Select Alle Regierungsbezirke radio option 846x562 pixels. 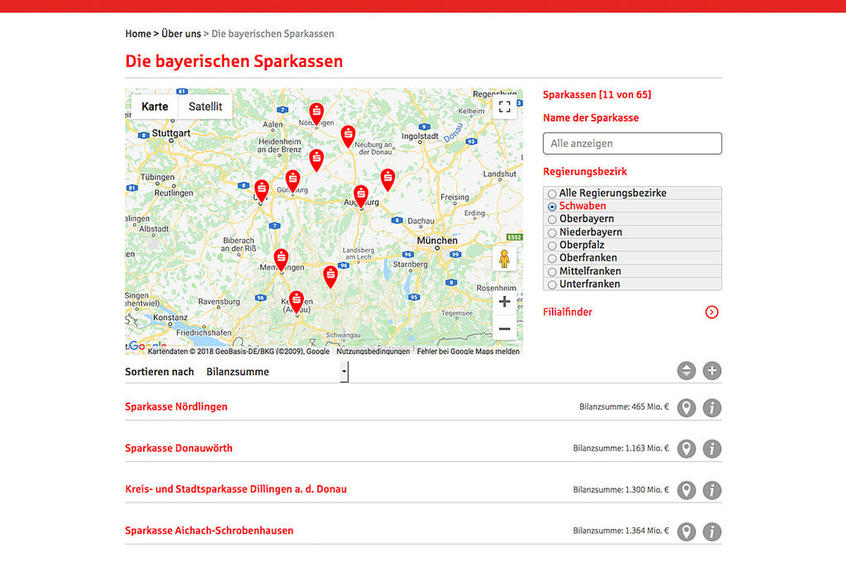point(552,194)
